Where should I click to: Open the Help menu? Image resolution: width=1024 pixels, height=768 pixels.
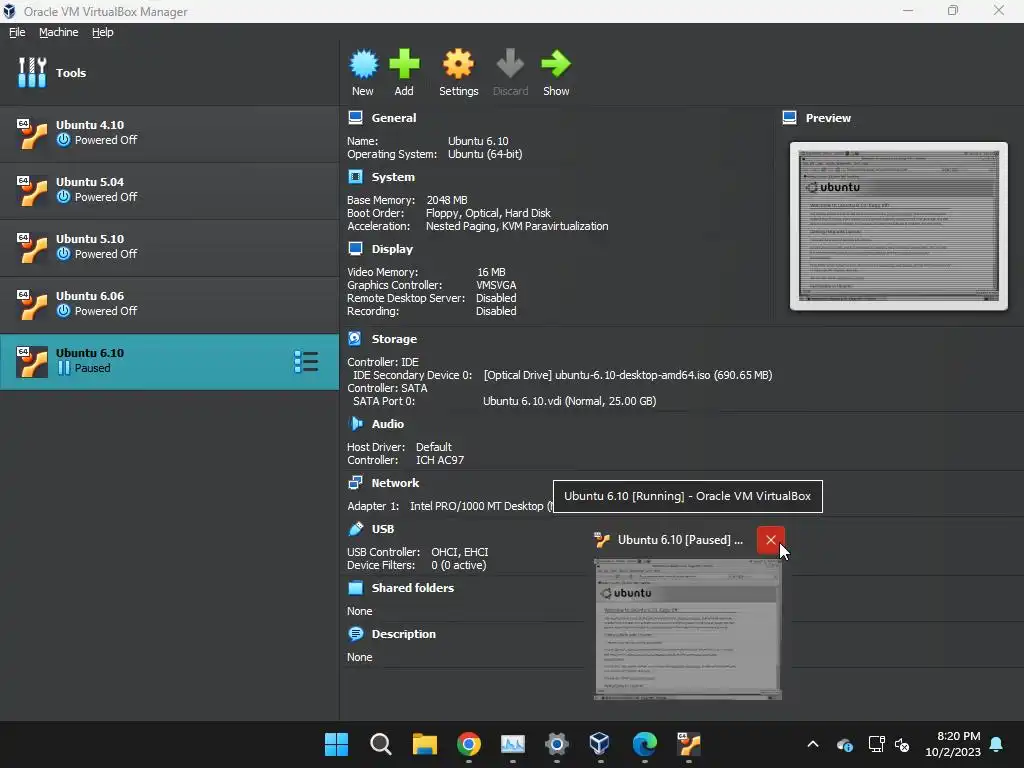[103, 32]
